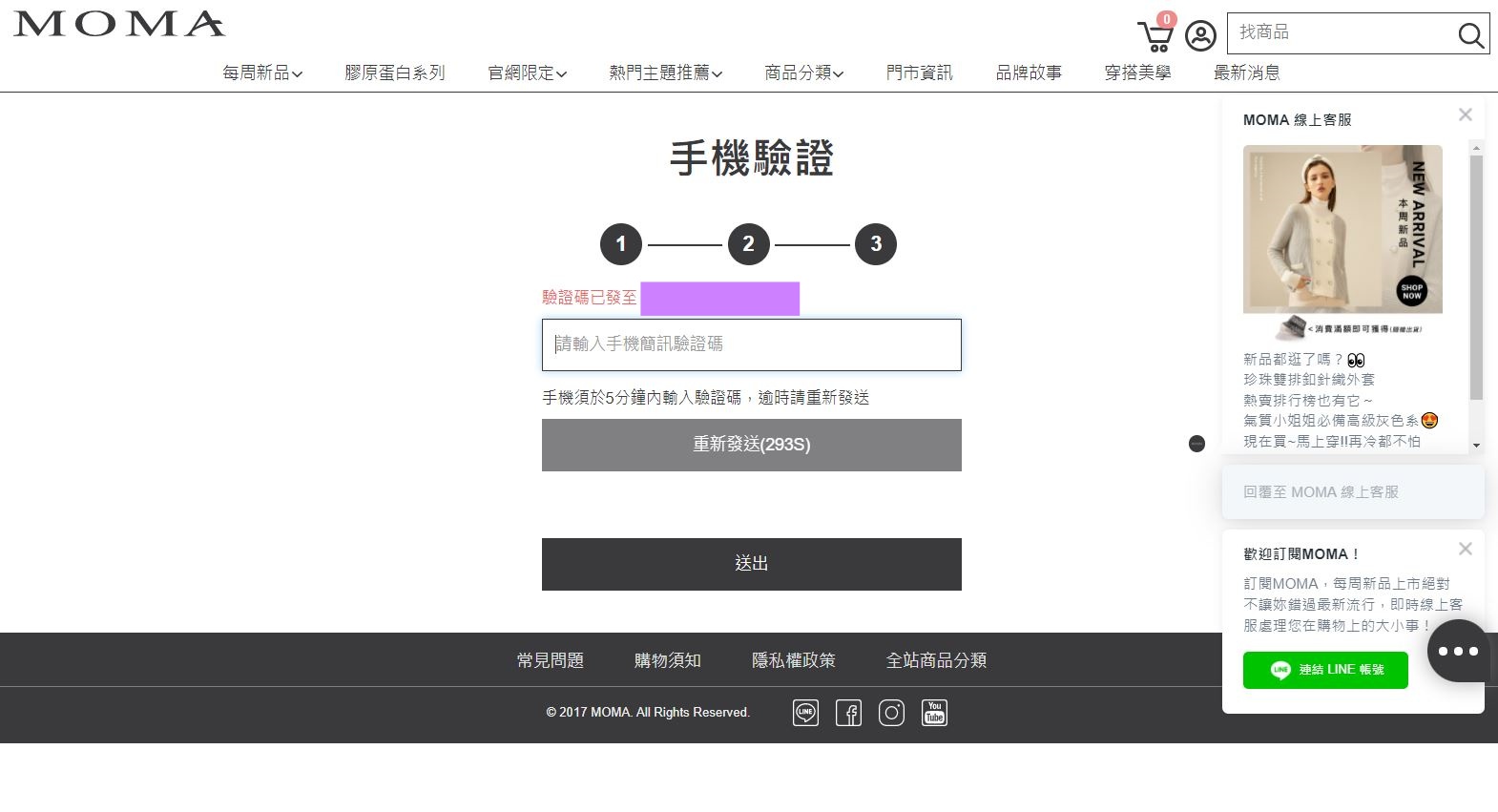Open the Facebook icon in footer
Screen dimensions: 1498x812
click(848, 713)
